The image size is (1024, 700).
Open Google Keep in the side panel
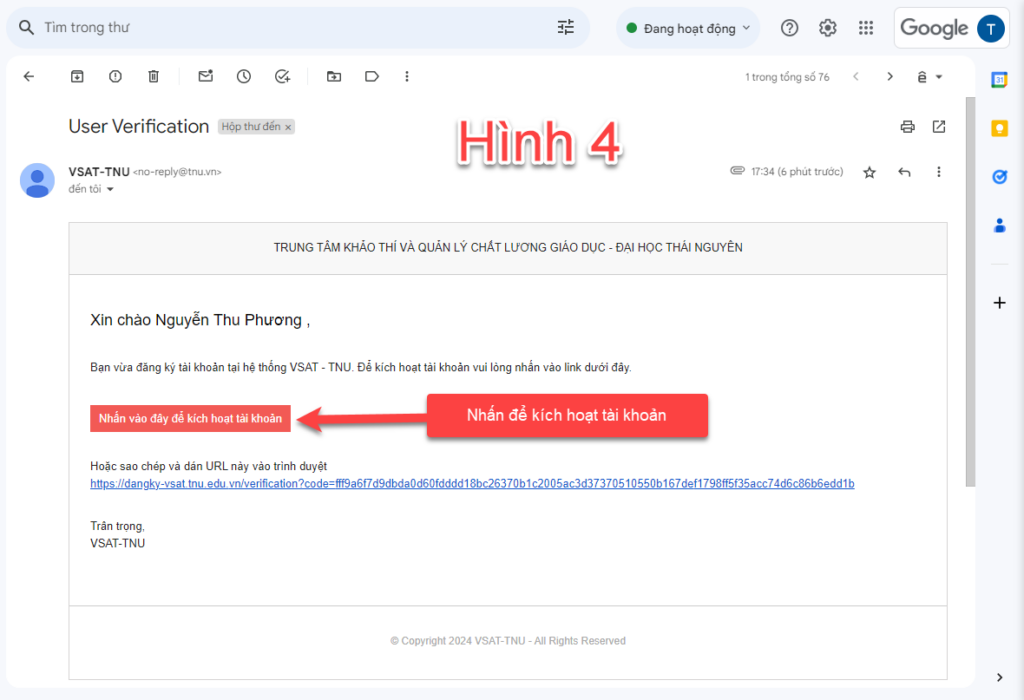click(999, 128)
